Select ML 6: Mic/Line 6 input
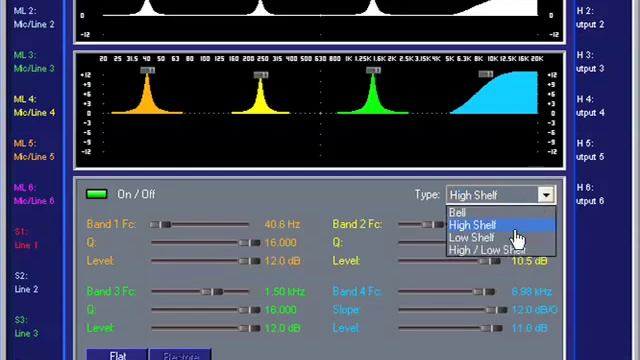 tap(34, 194)
